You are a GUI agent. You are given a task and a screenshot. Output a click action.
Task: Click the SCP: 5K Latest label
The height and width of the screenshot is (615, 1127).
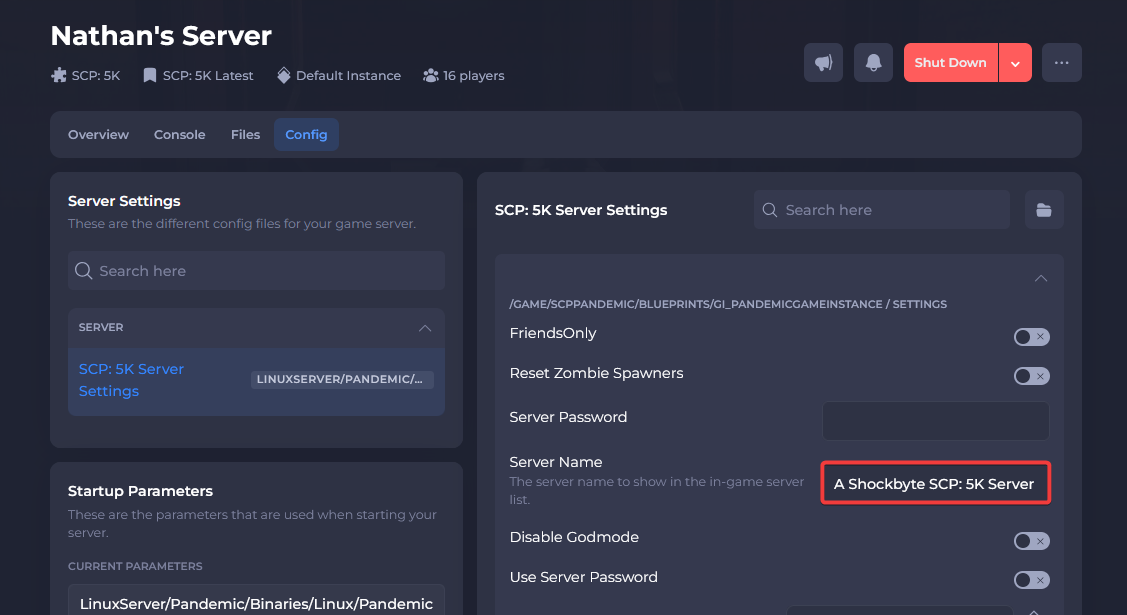click(208, 75)
